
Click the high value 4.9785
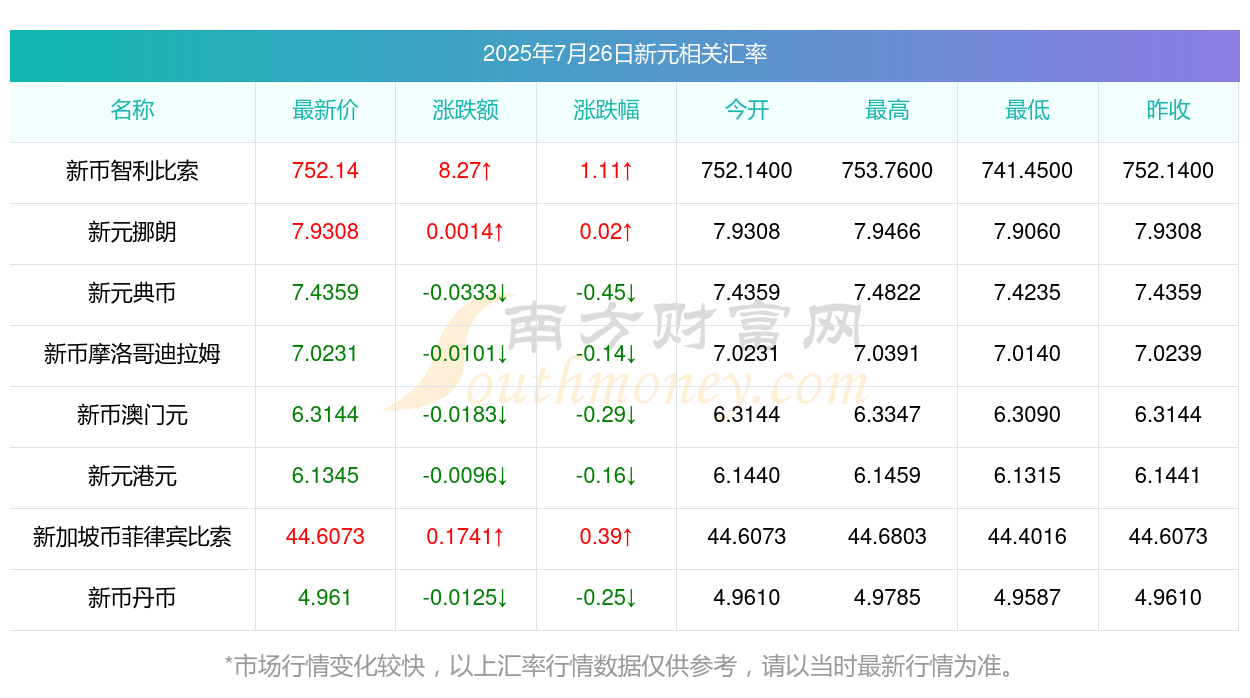coord(887,598)
